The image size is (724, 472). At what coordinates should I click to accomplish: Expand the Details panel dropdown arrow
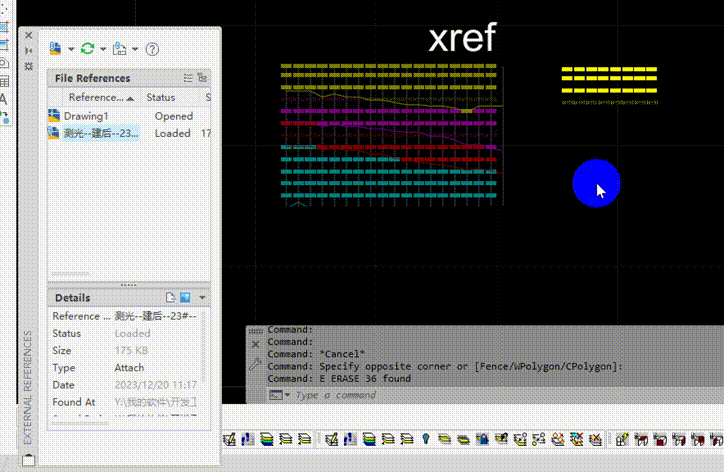tap(203, 297)
